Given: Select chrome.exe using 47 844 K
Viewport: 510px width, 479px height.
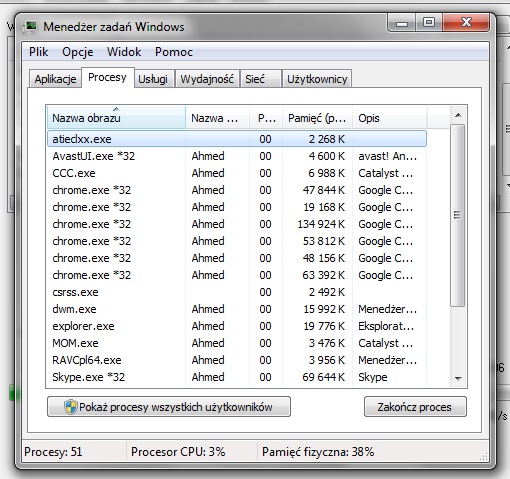Looking at the screenshot, I should pyautogui.click(x=237, y=190).
